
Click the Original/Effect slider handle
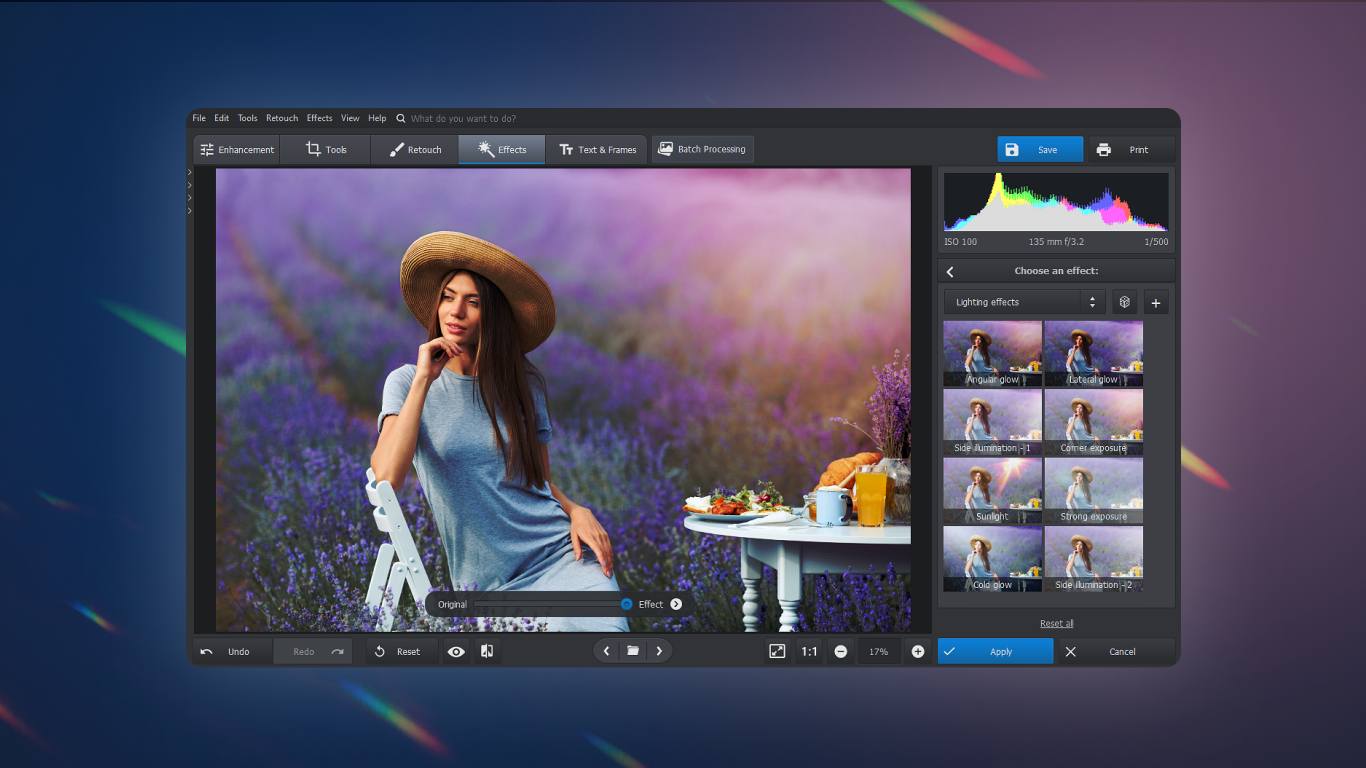[626, 604]
